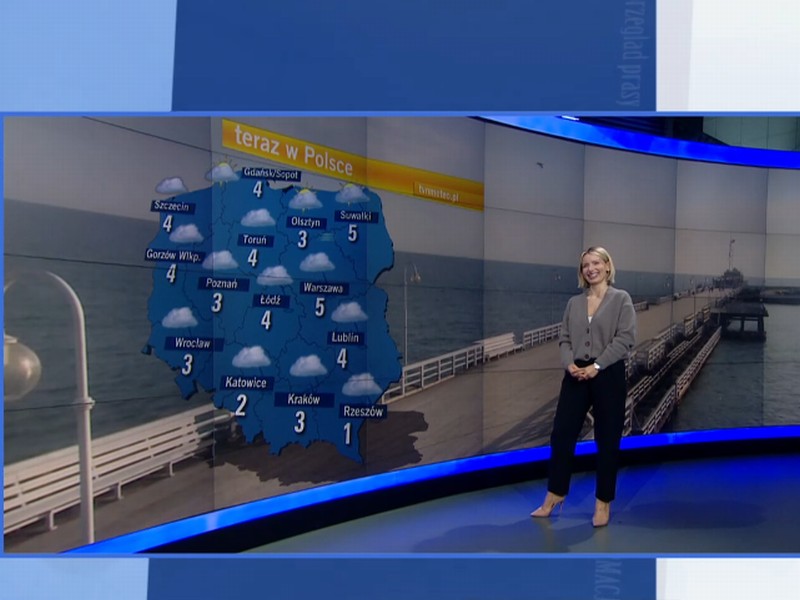
Task: Click the cloud icon above Łódź
Action: [x=275, y=276]
